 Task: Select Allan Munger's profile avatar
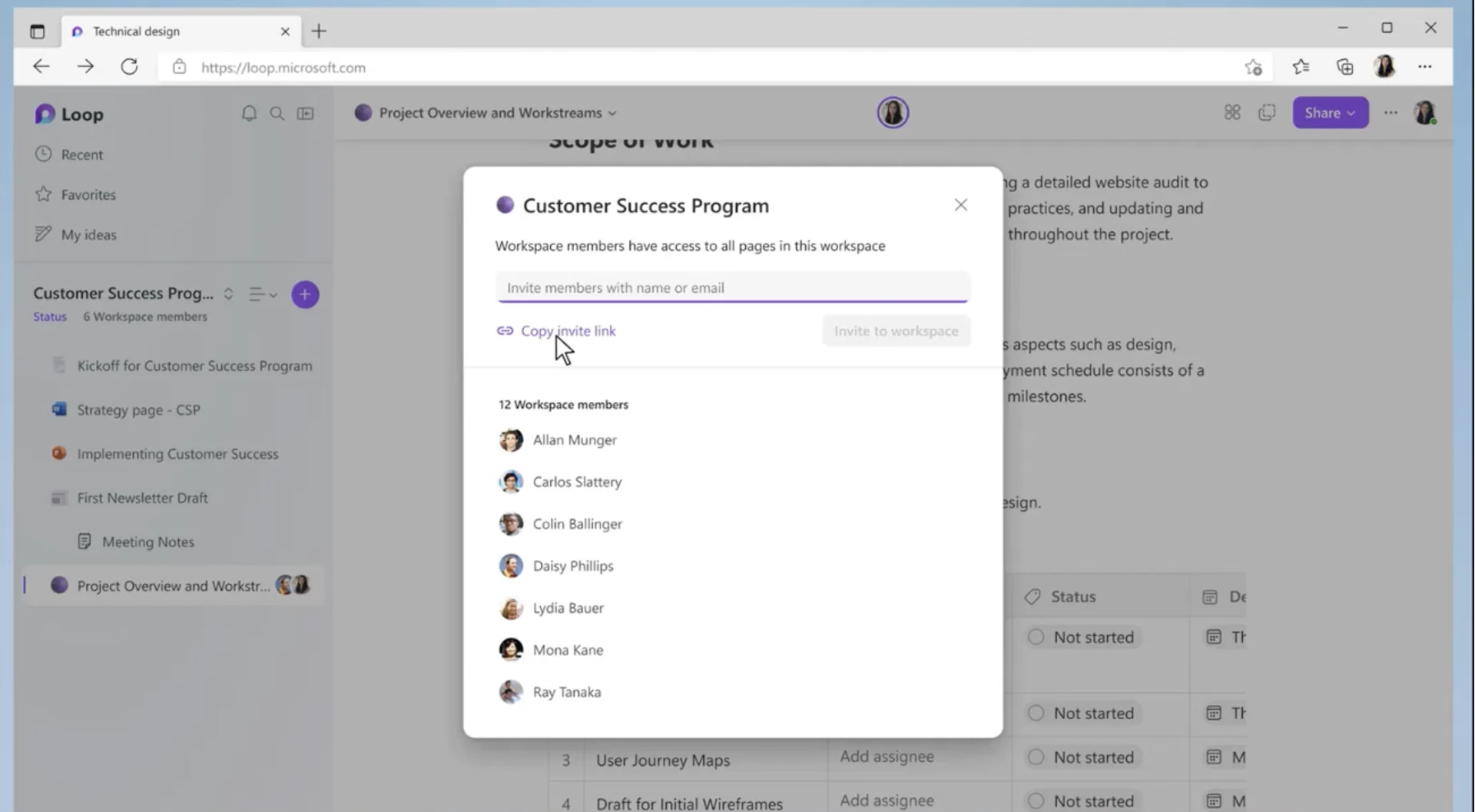[x=510, y=439]
